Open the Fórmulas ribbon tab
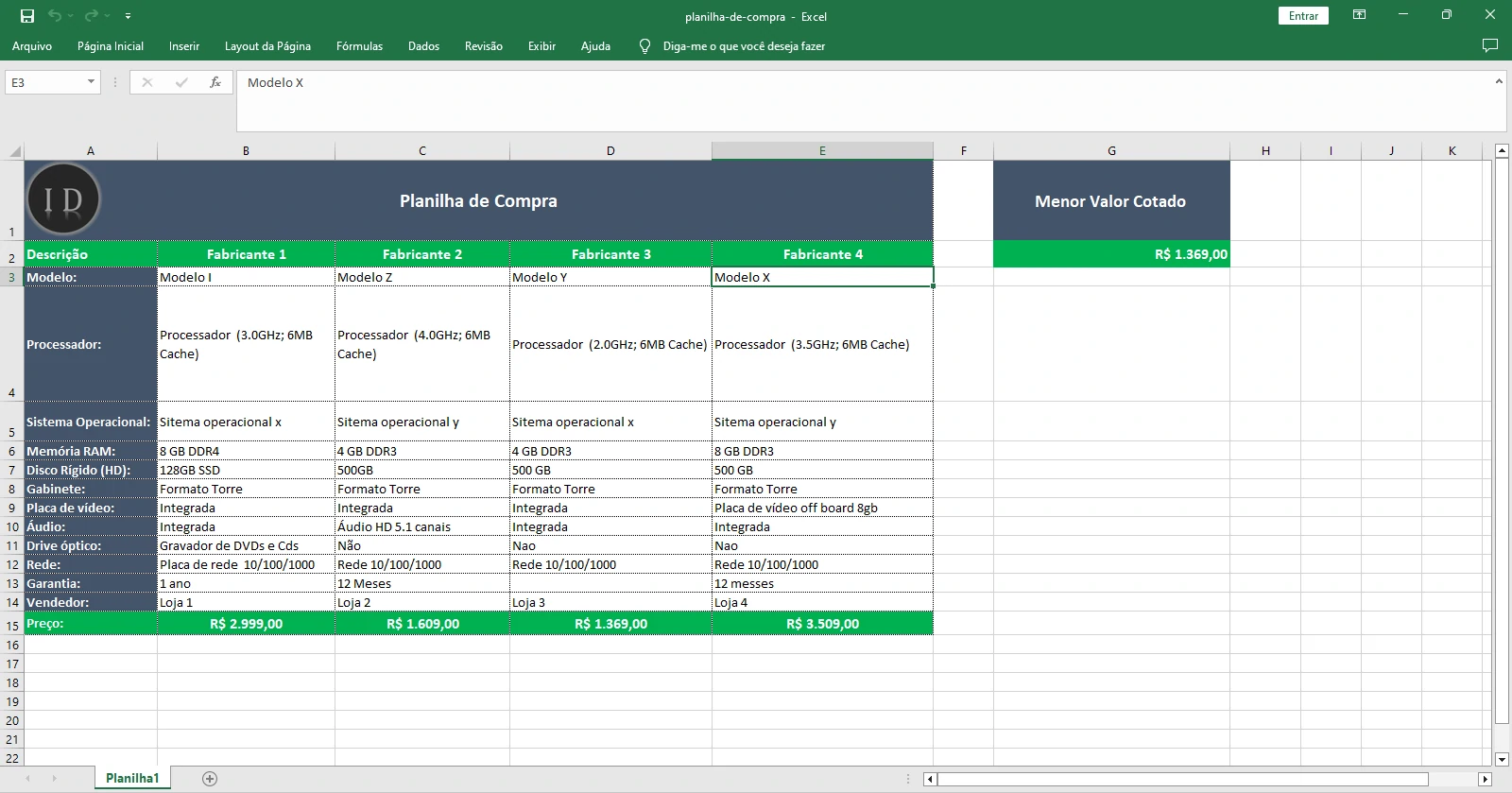This screenshot has width=1512, height=793. [x=359, y=46]
